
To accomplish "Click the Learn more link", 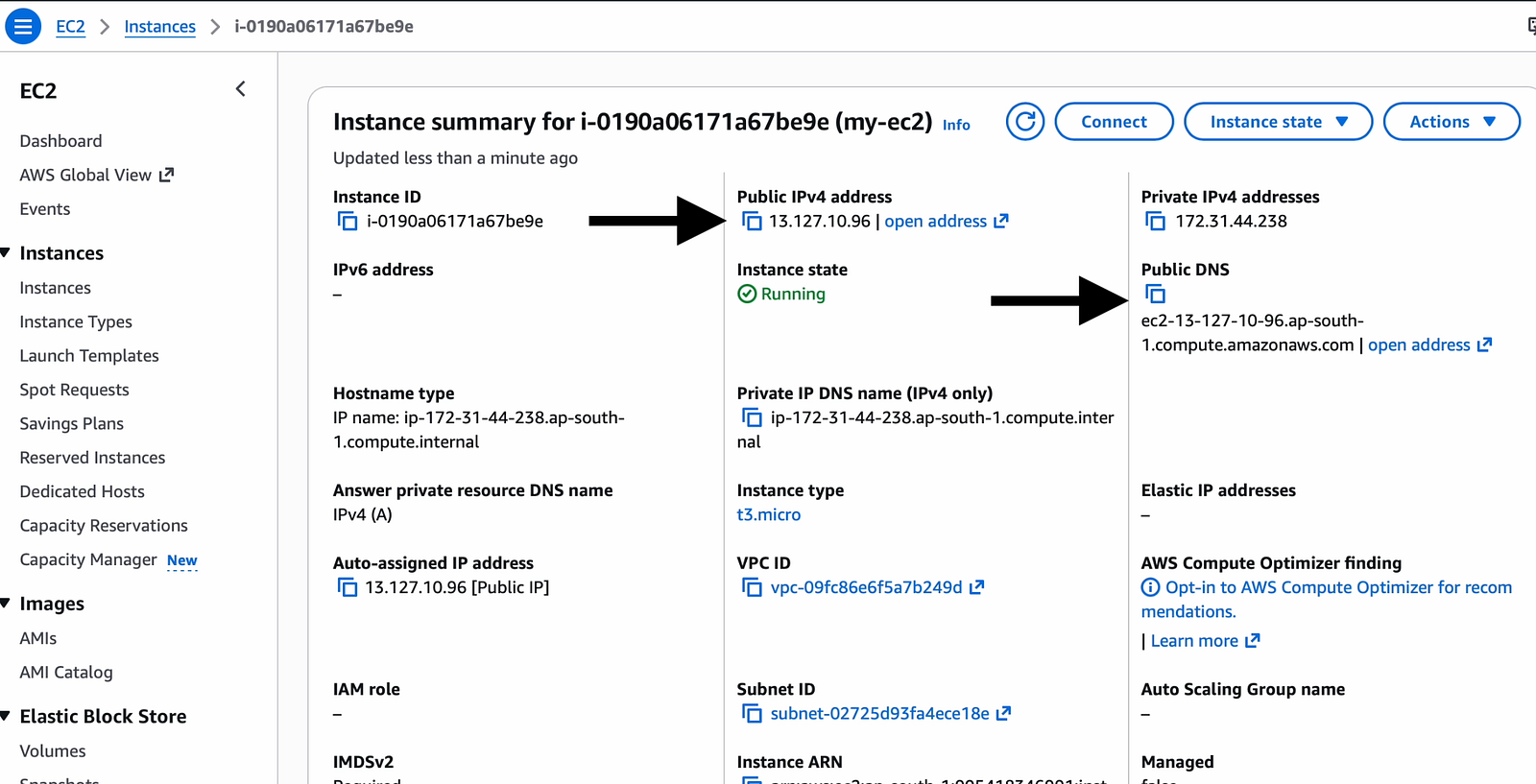I will click(1194, 641).
